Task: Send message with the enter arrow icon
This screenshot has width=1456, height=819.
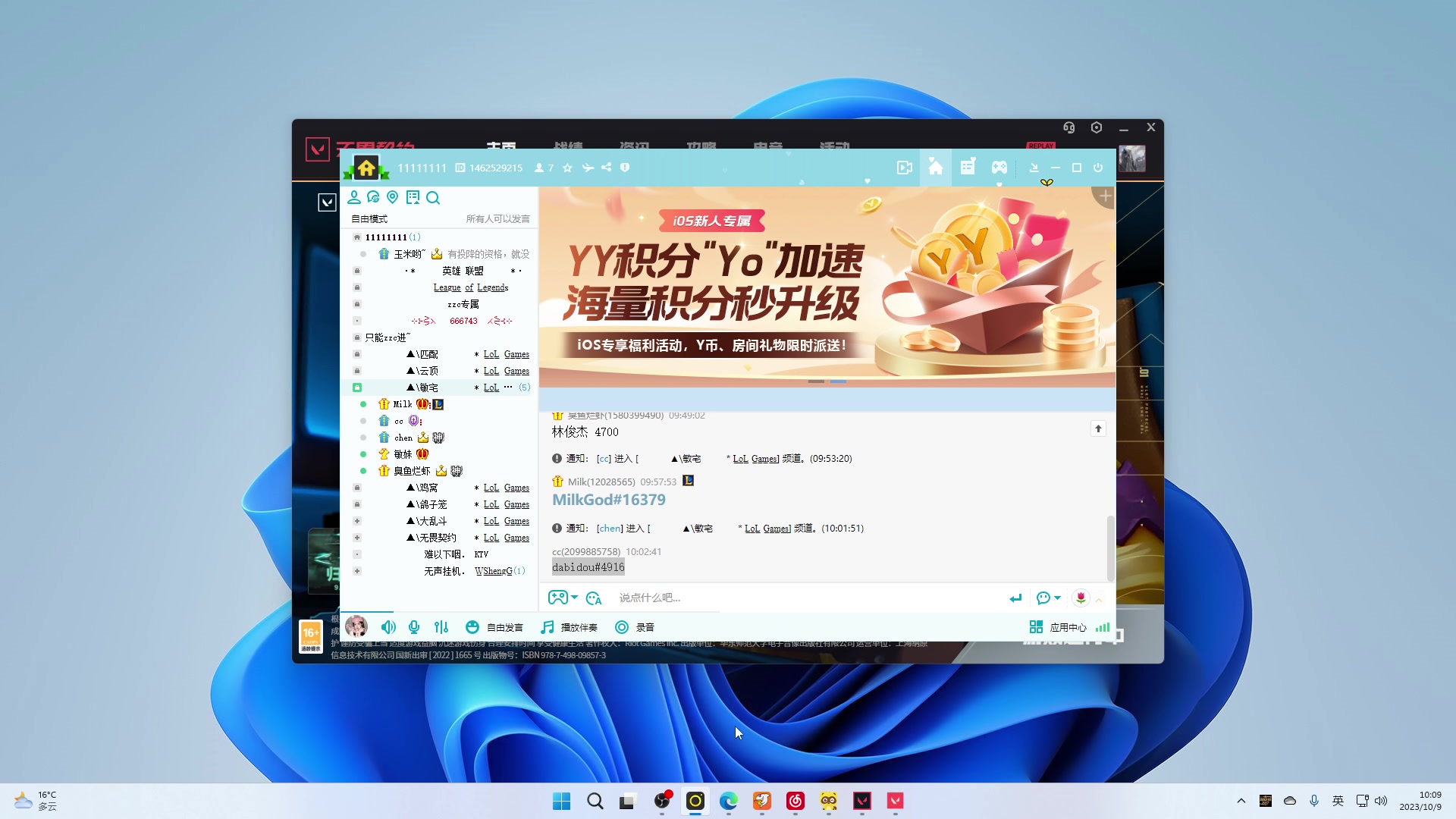Action: (1015, 598)
